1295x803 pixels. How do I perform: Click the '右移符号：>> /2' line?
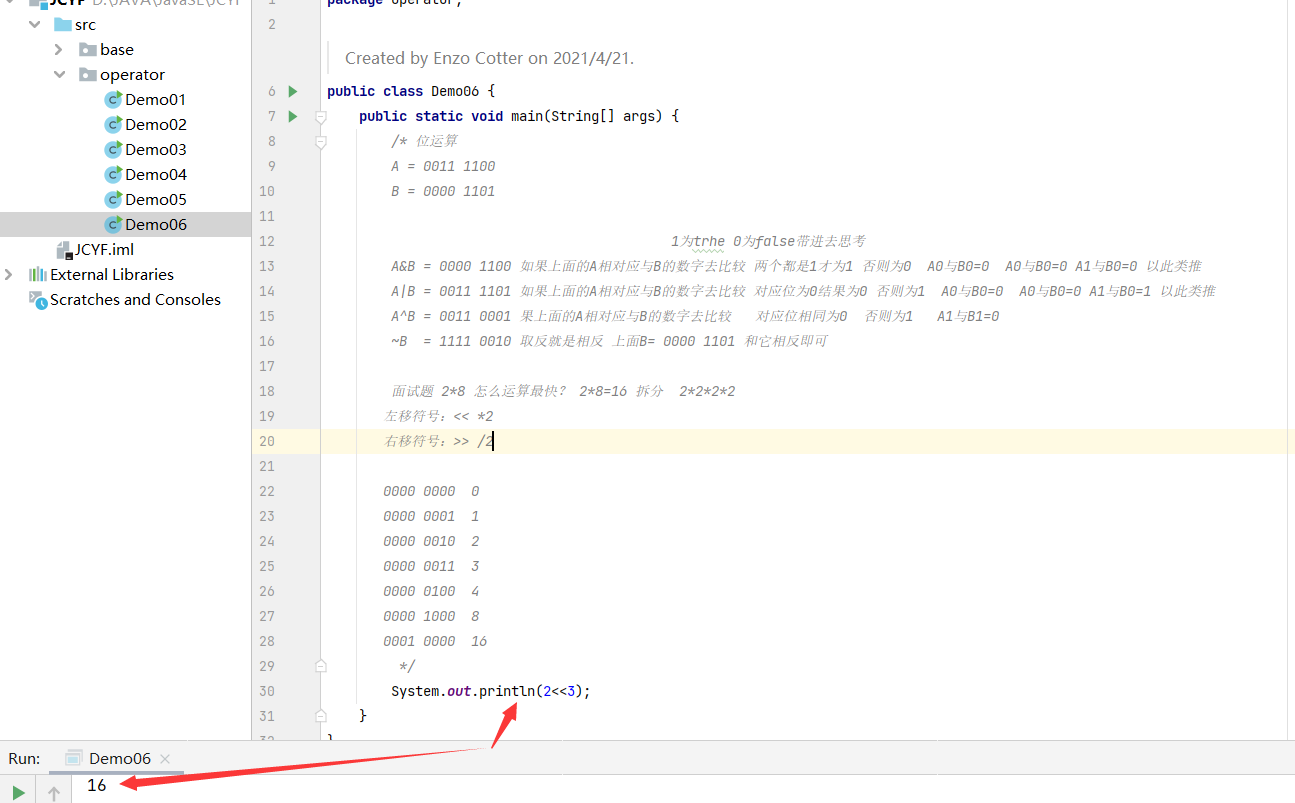pos(439,441)
